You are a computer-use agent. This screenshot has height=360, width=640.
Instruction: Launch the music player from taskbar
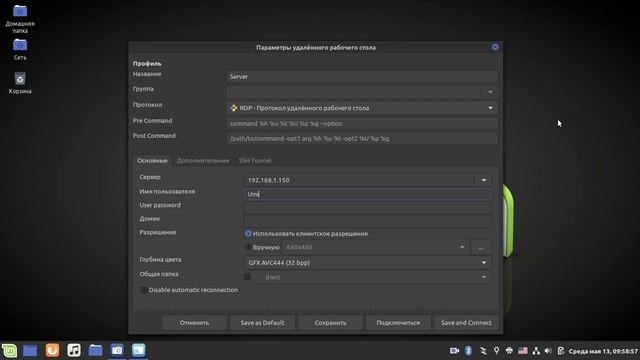coord(74,350)
